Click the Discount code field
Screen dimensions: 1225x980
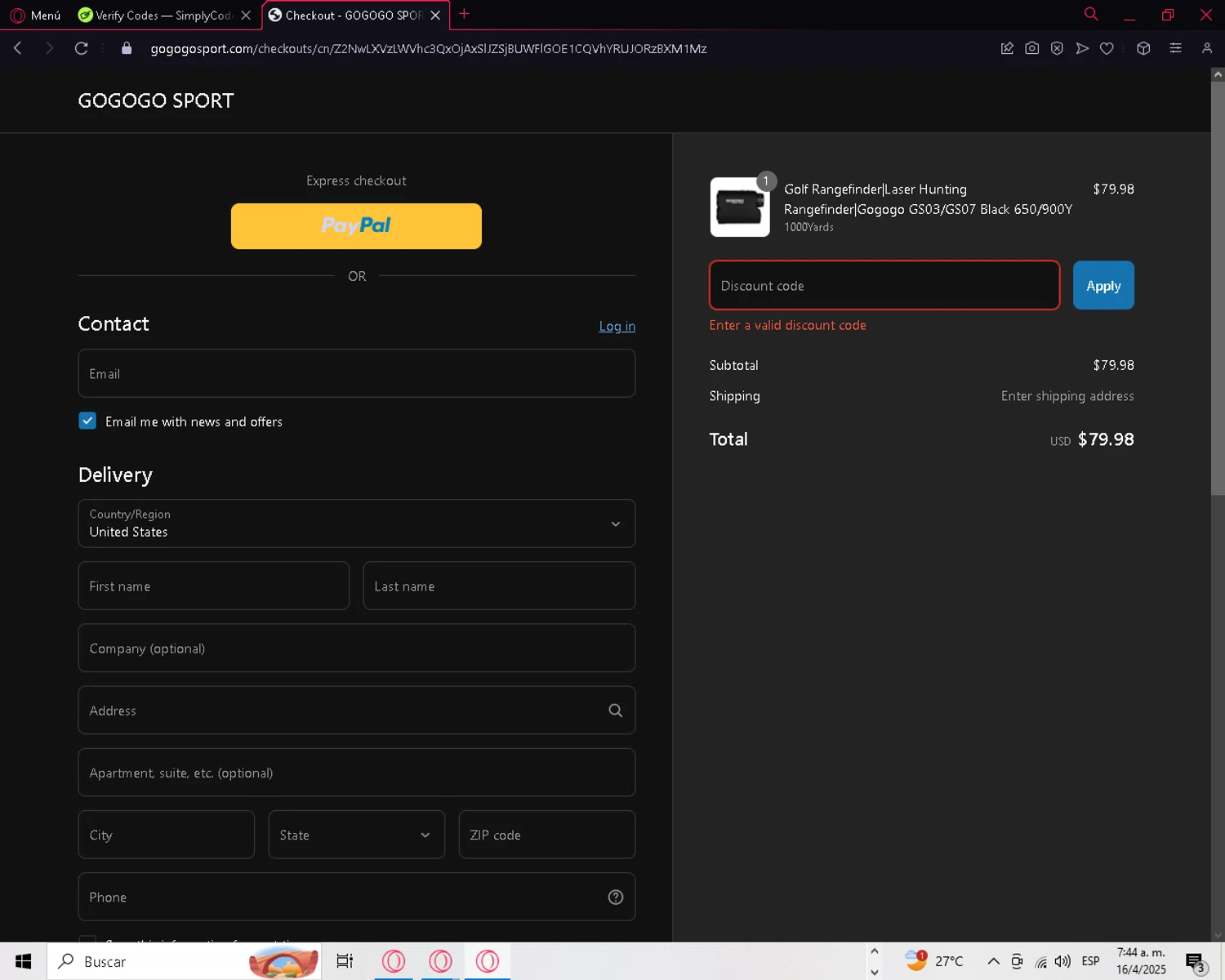pos(884,285)
